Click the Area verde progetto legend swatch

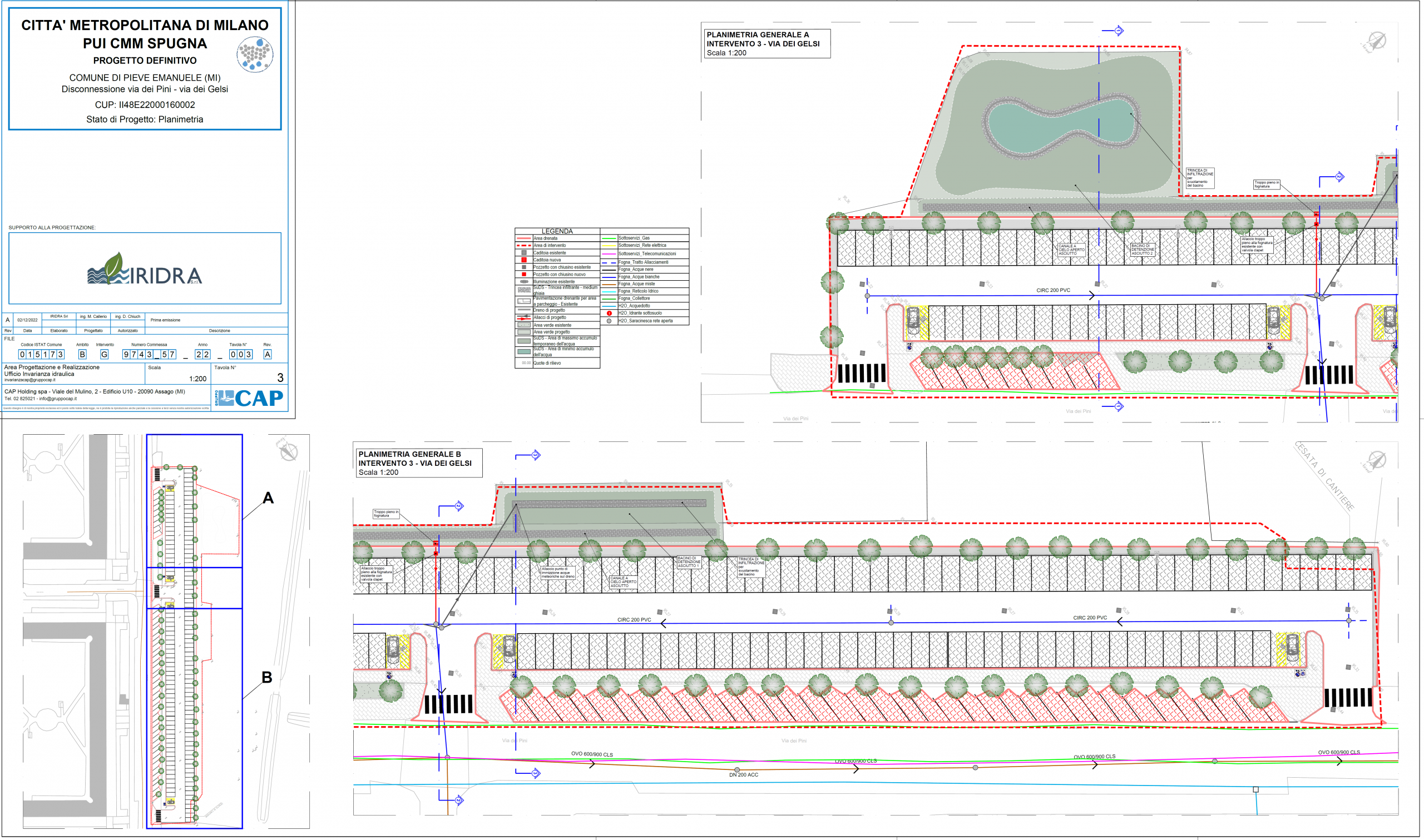(x=524, y=332)
